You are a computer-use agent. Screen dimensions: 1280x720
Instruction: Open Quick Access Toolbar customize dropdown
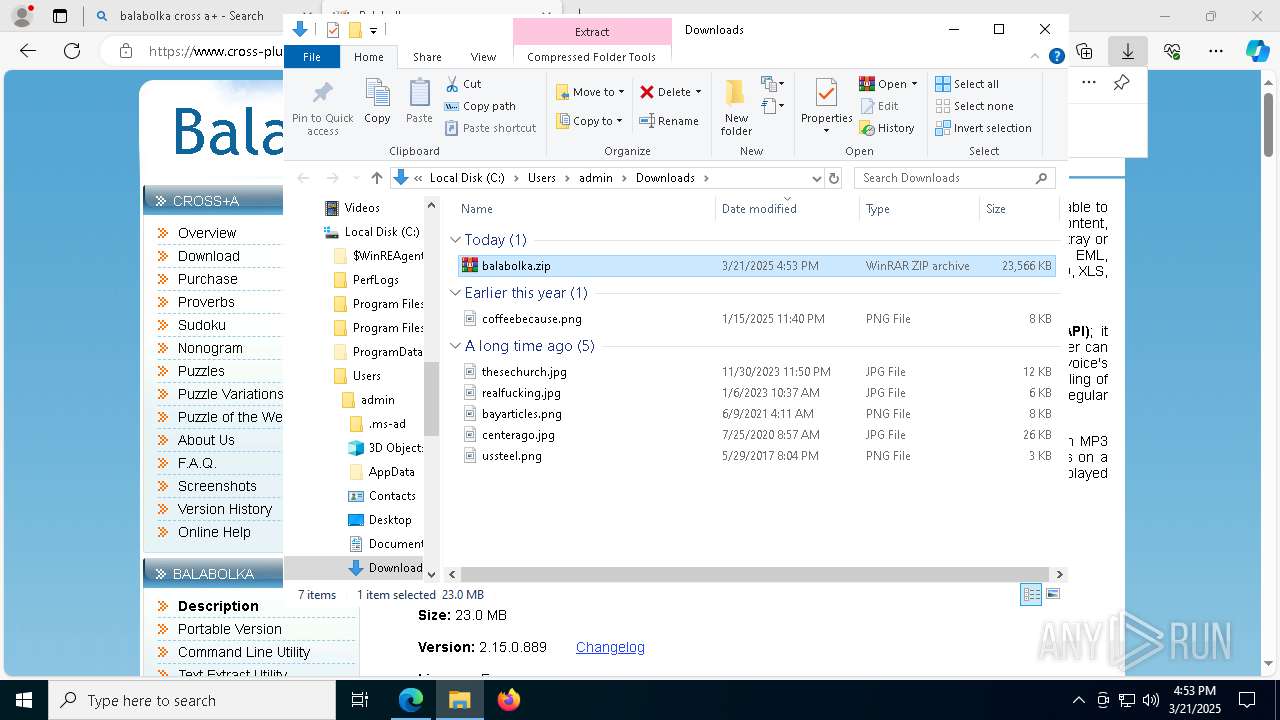click(373, 30)
